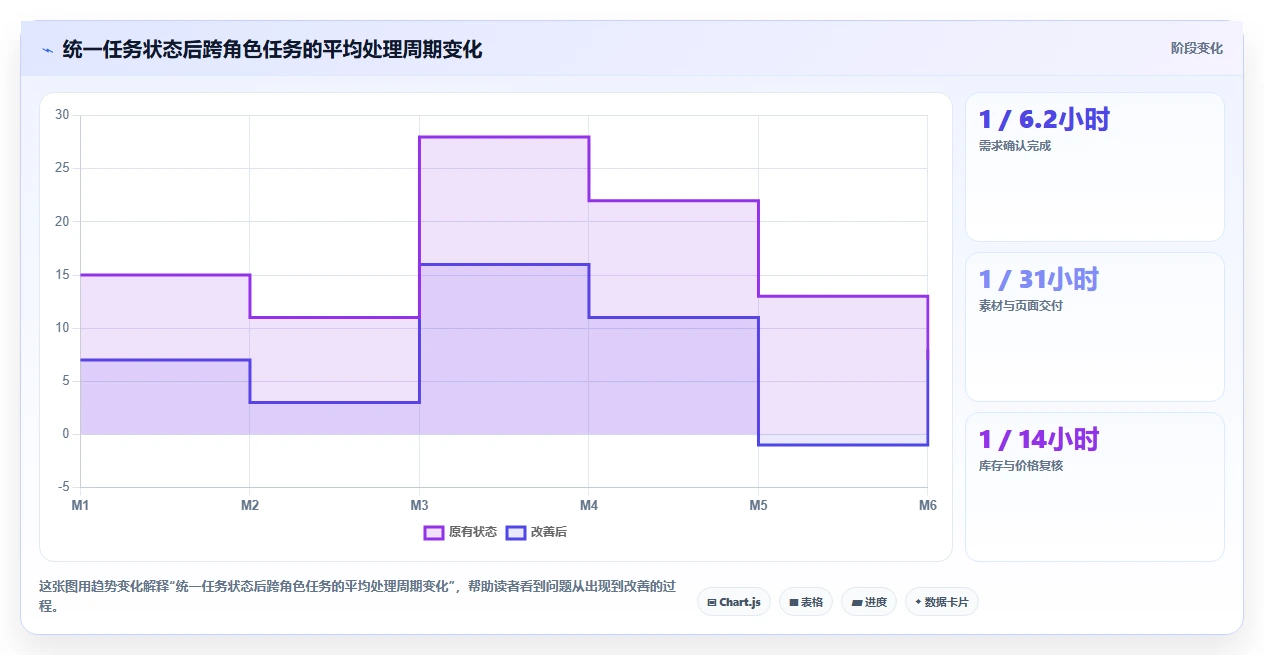The width and height of the screenshot is (1264, 655).
Task: Toggle the 原有状态 legend swatch
Action: click(x=434, y=532)
